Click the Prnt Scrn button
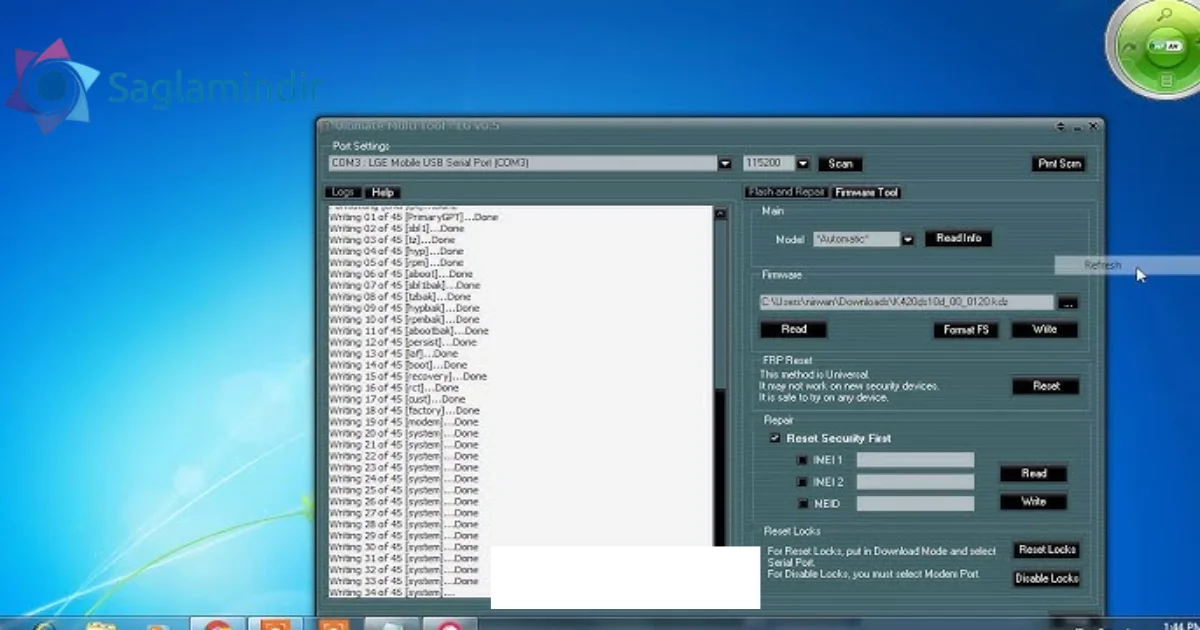1200x630 pixels. coord(1058,163)
